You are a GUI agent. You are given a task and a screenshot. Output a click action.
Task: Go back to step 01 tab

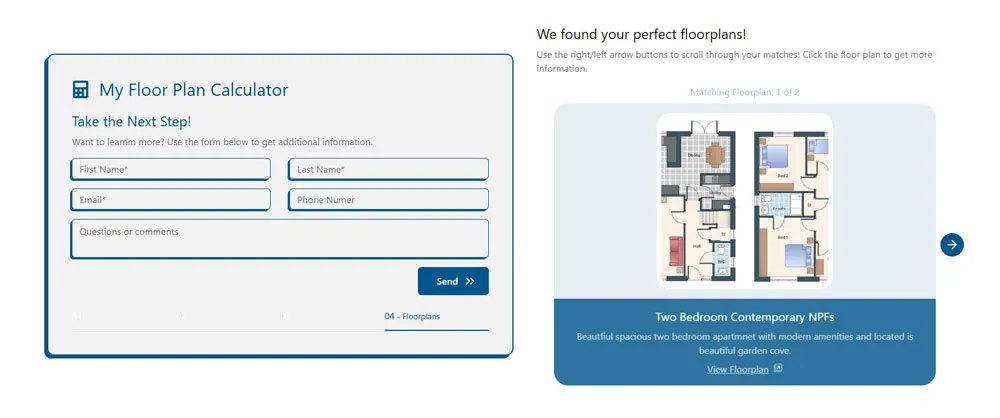(x=124, y=319)
